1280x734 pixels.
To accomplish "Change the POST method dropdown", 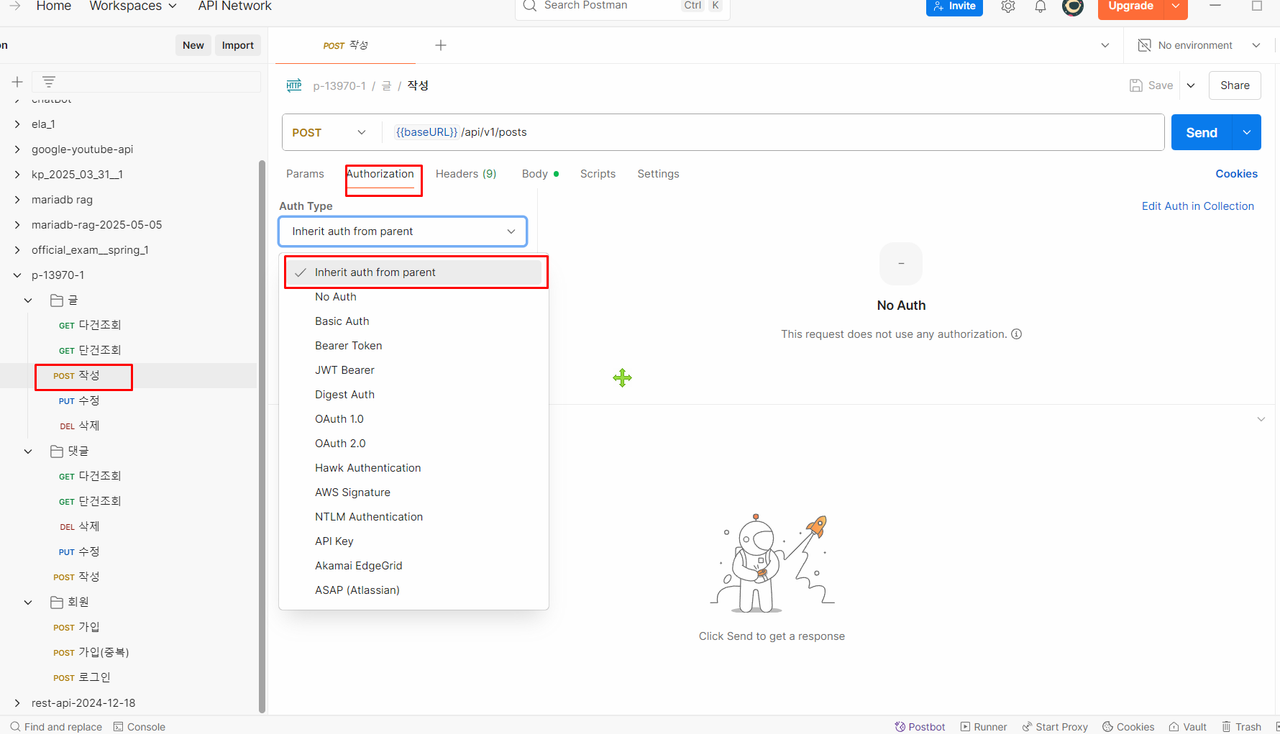I will click(329, 132).
